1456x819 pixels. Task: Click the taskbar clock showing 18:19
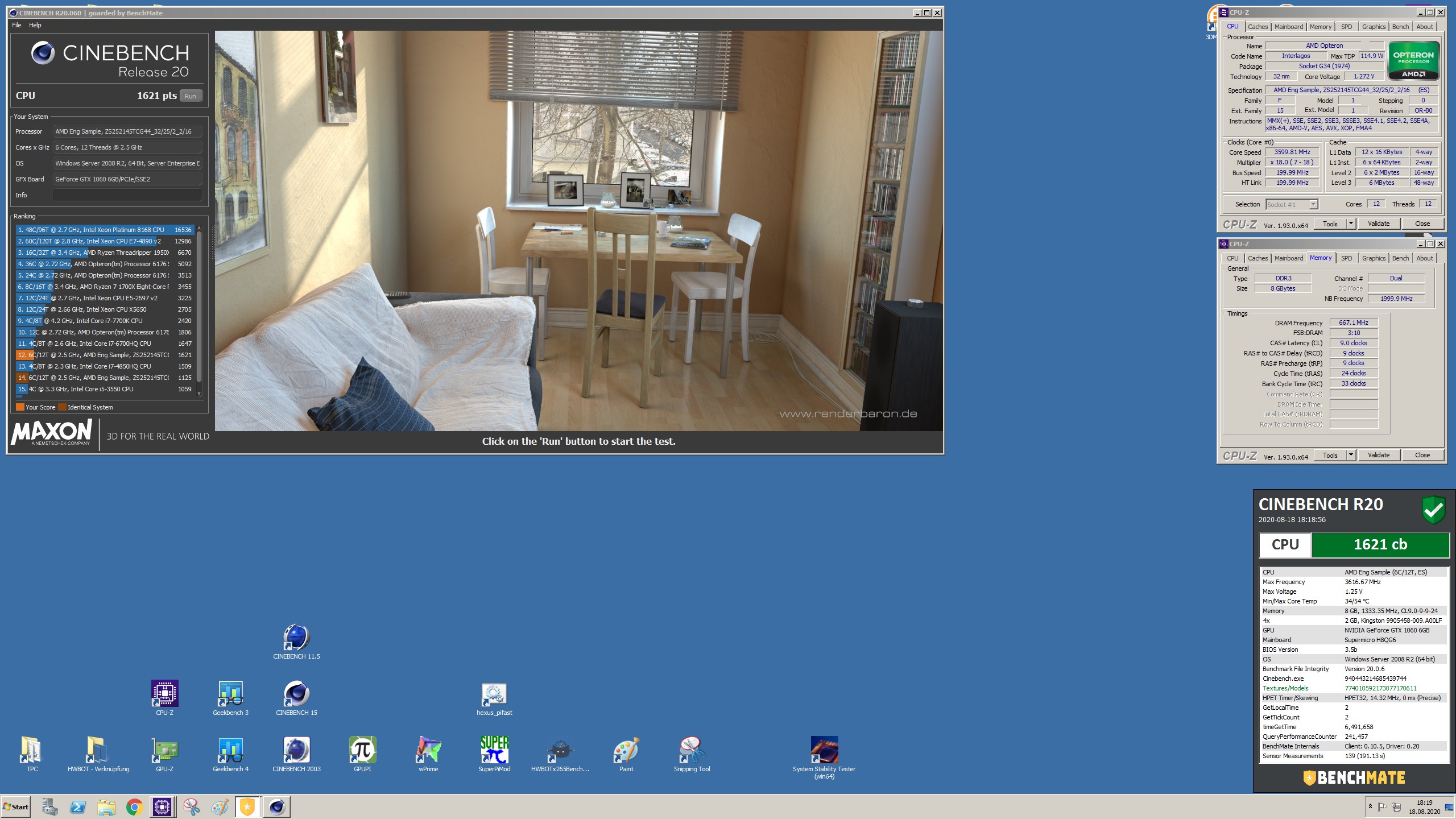point(1424,807)
